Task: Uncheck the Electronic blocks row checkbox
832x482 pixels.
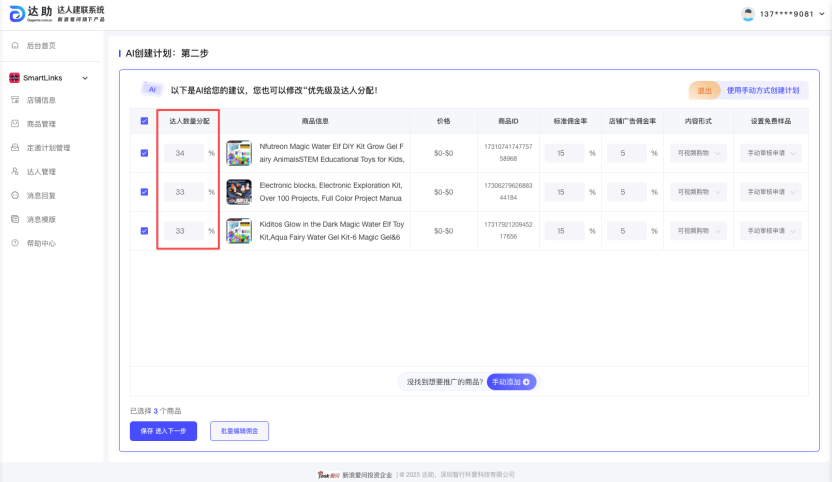Action: [x=144, y=192]
